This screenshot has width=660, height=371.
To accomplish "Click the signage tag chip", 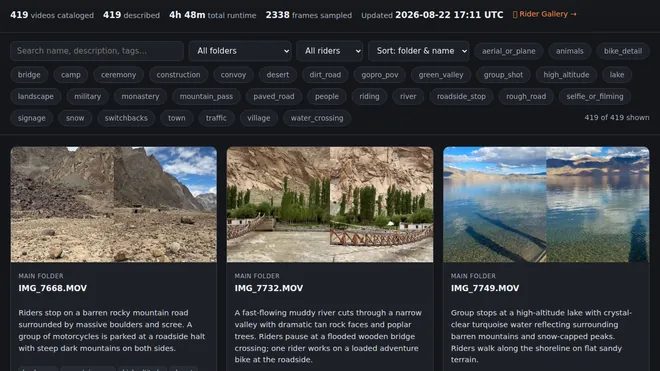I will (x=31, y=118).
